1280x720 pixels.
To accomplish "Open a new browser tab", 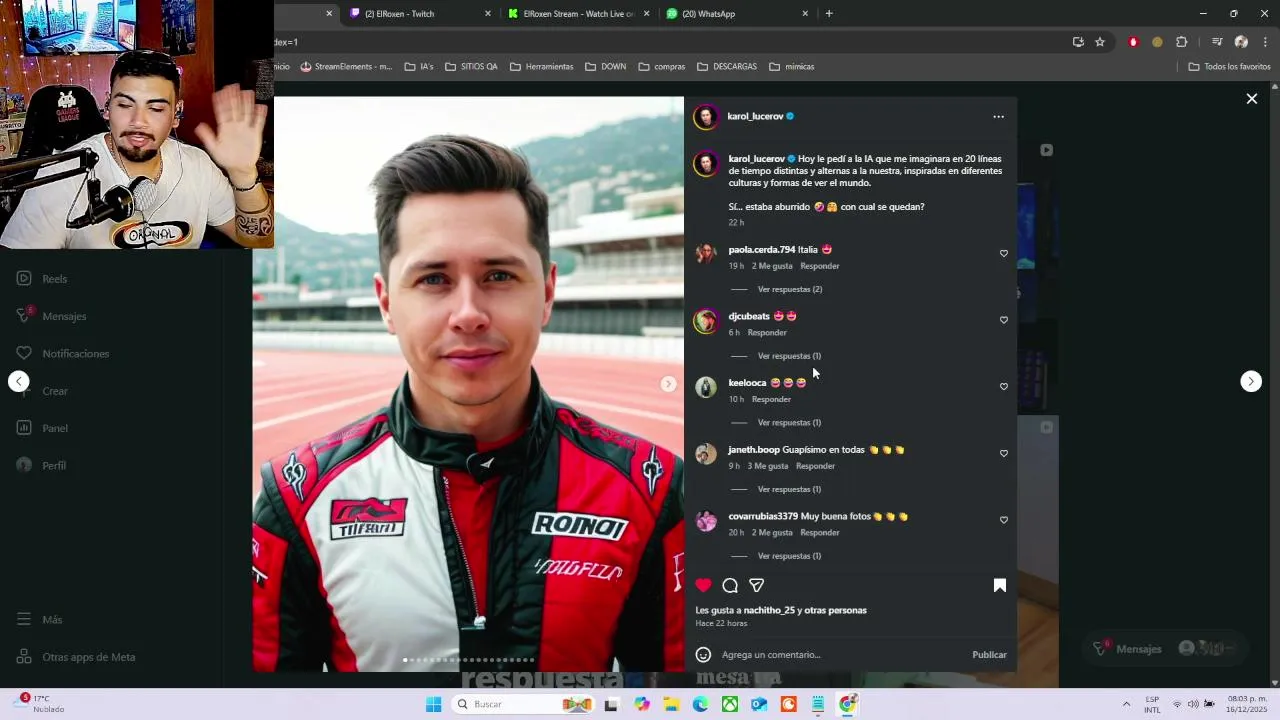I will click(x=829, y=14).
